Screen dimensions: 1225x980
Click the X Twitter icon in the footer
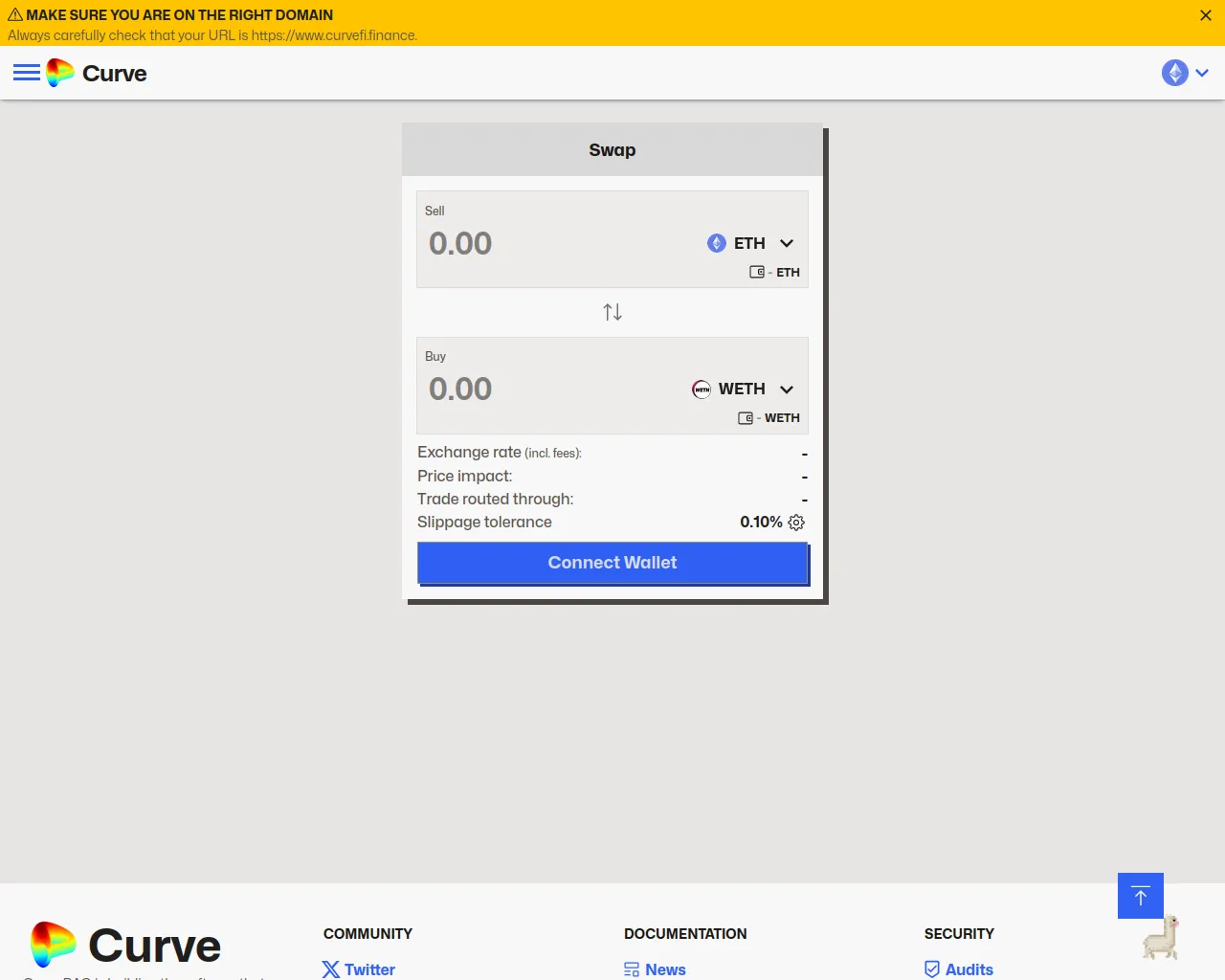331,969
